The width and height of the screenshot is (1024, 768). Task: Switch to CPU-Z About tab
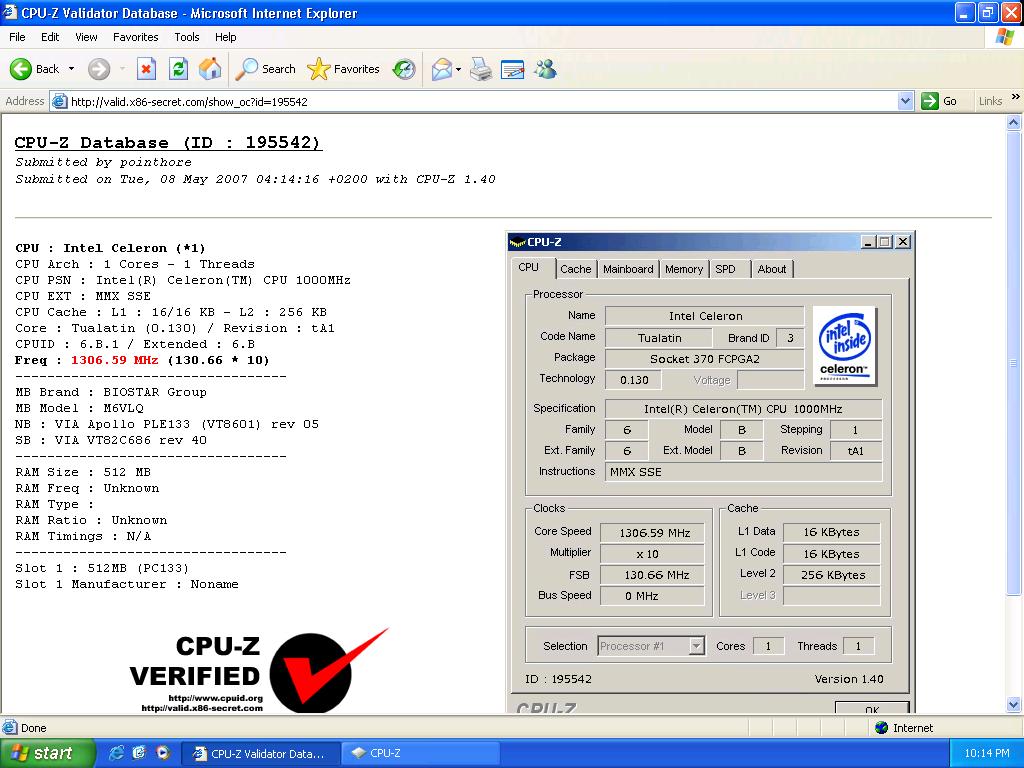tap(772, 269)
